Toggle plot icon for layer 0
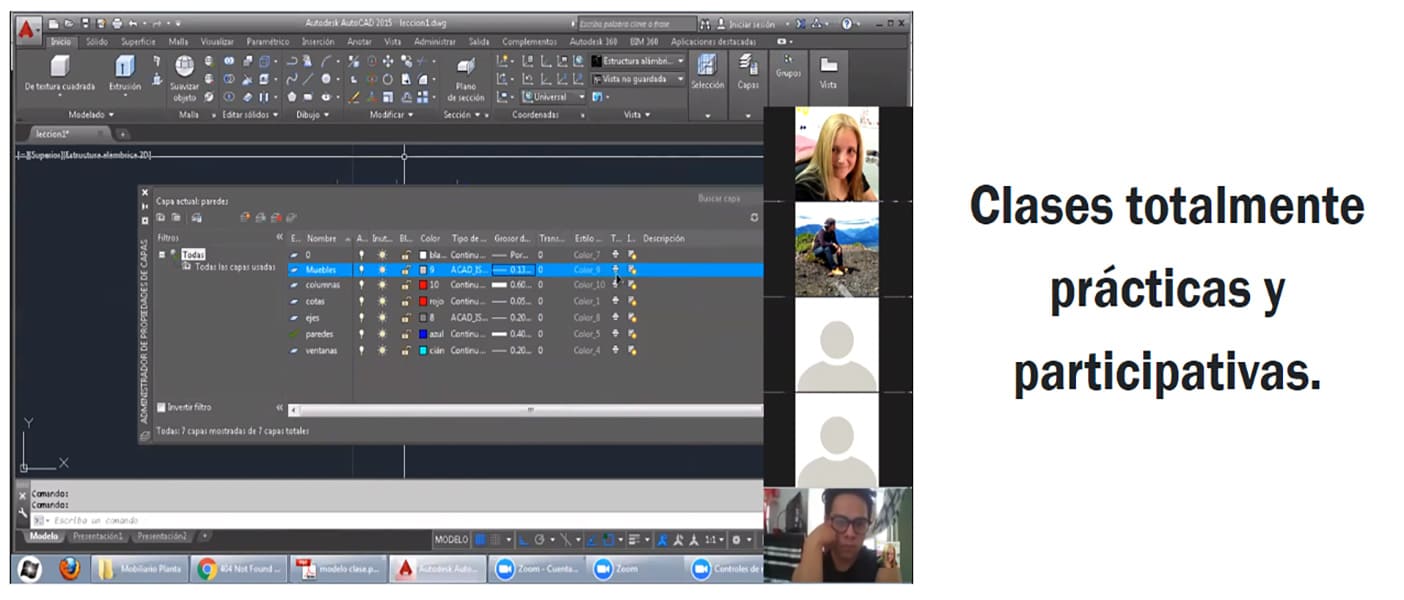 [615, 255]
